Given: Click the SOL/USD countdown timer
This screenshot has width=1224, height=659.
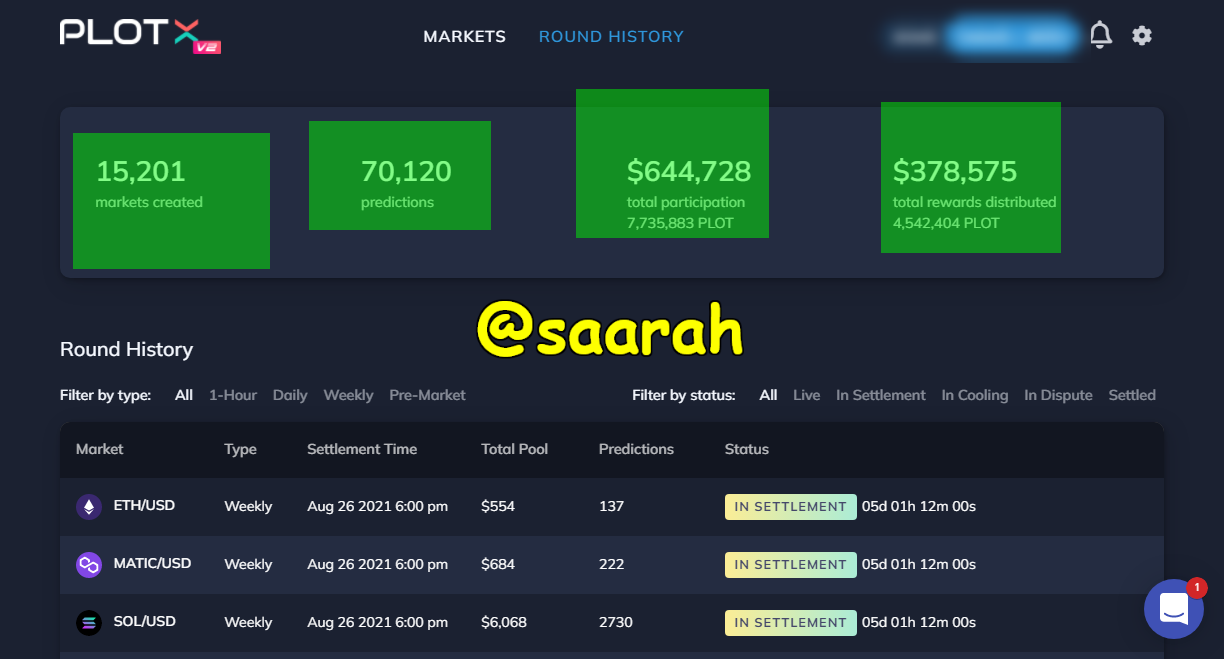Looking at the screenshot, I should tap(919, 623).
